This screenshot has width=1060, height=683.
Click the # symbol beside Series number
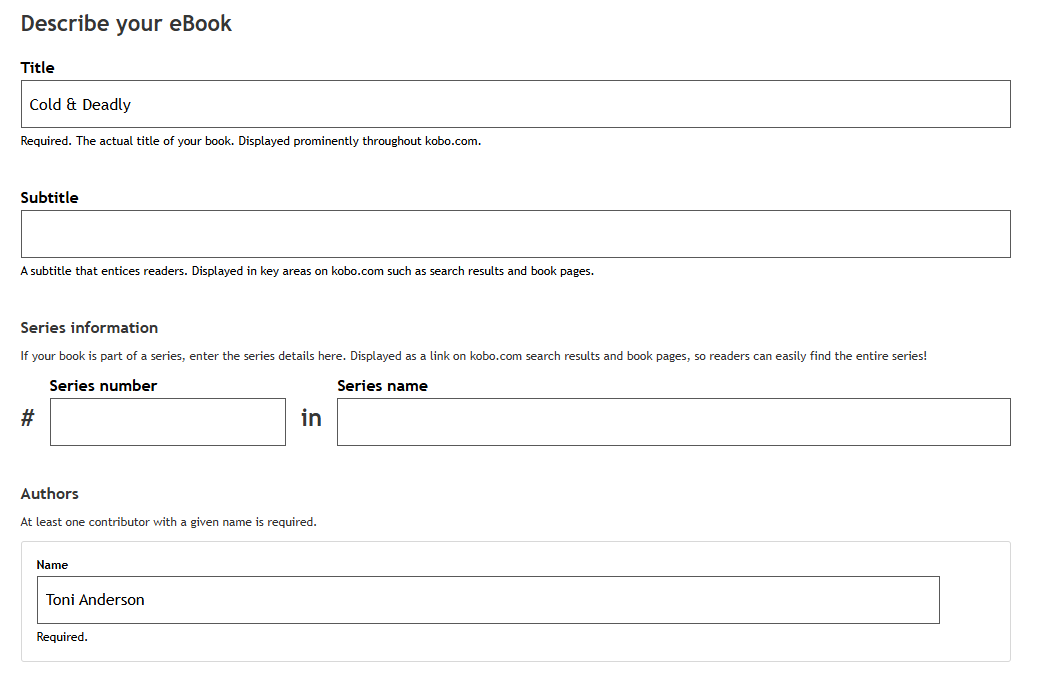click(28, 418)
